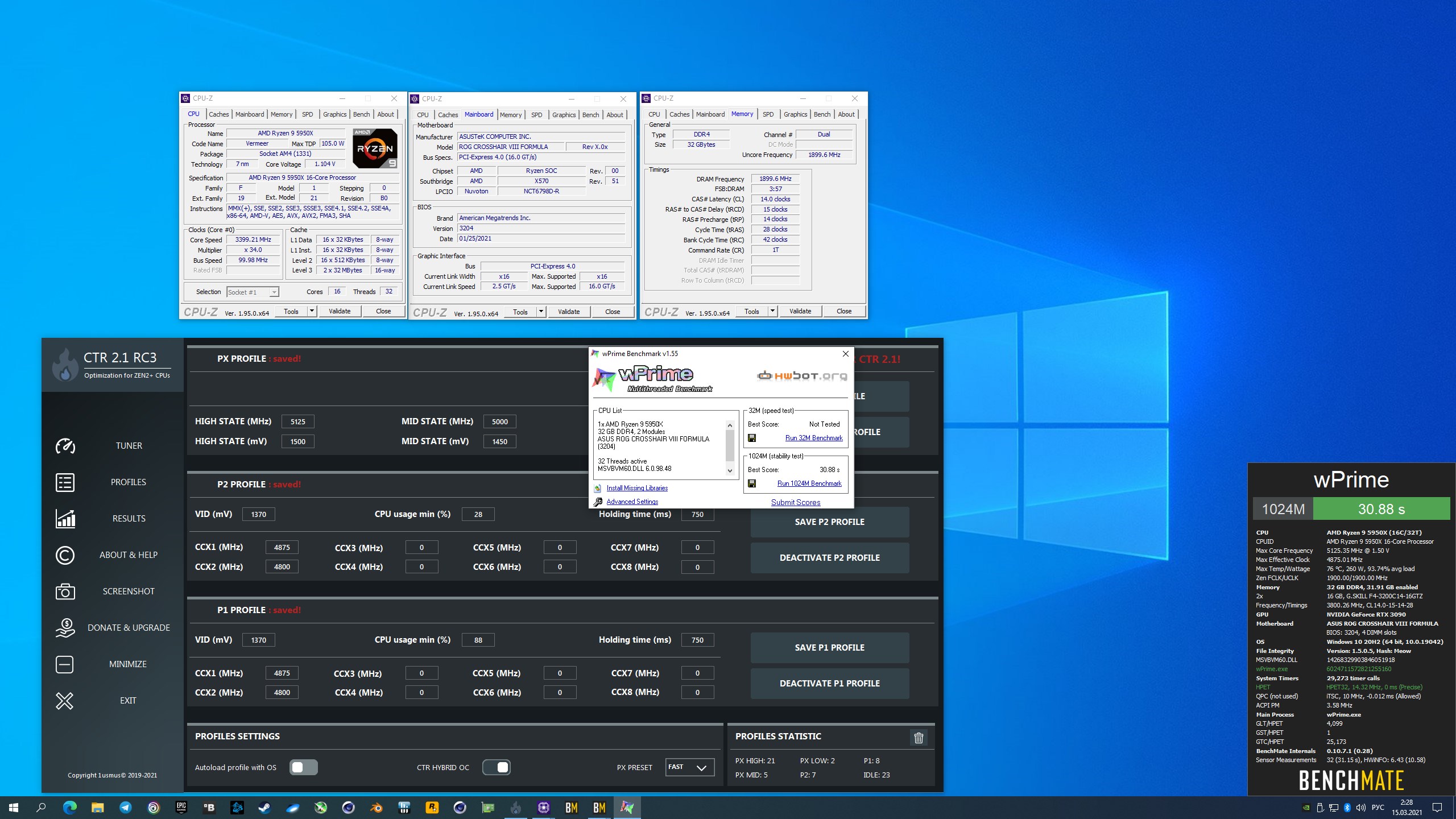Click the CPU List scroll down arrow in wPrime
Image resolution: width=1456 pixels, height=819 pixels.
(x=730, y=470)
